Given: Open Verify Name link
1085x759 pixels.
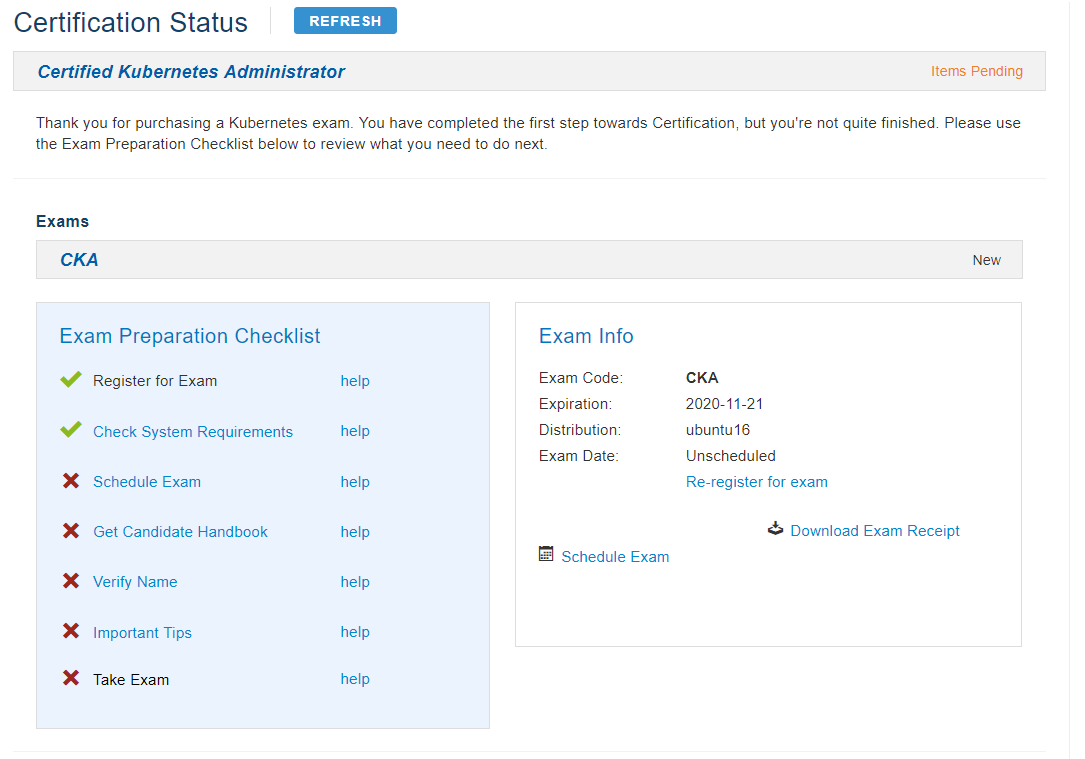Looking at the screenshot, I should coord(135,582).
